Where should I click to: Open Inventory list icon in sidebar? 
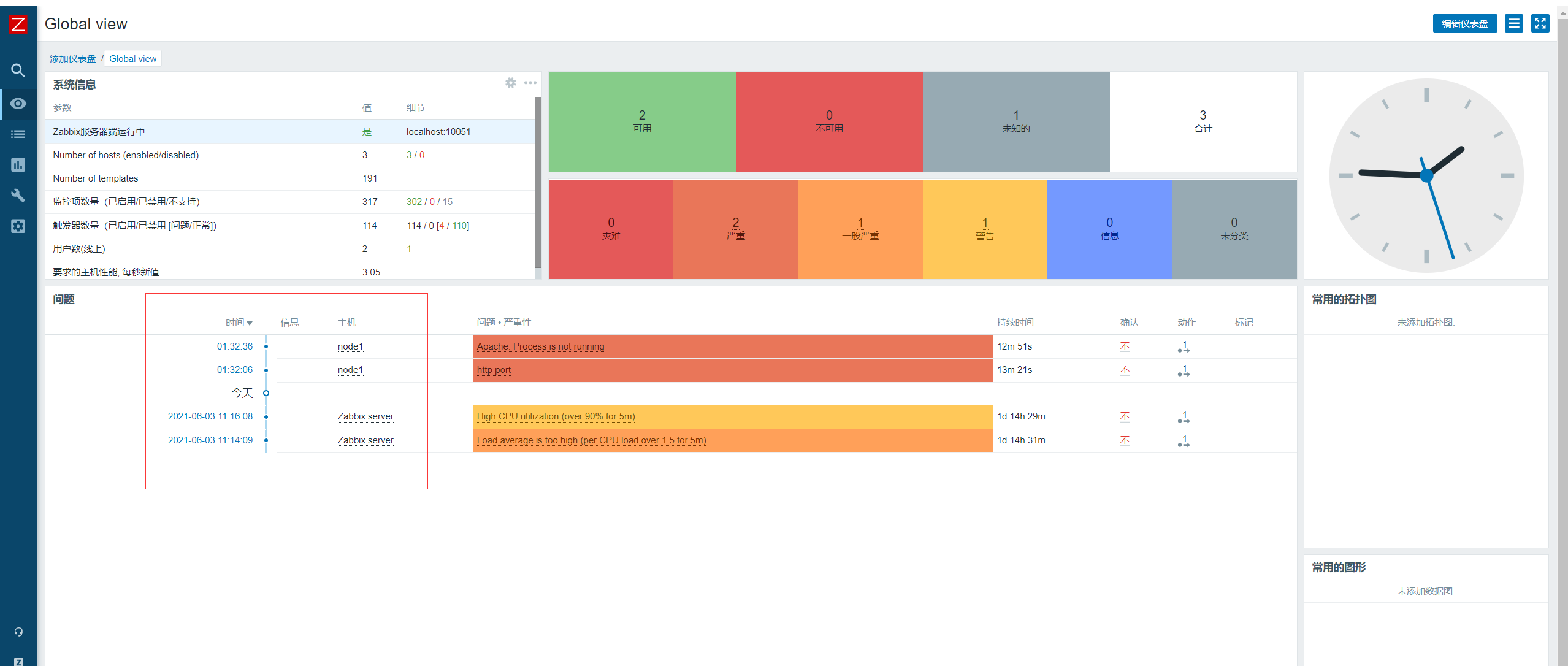point(18,134)
